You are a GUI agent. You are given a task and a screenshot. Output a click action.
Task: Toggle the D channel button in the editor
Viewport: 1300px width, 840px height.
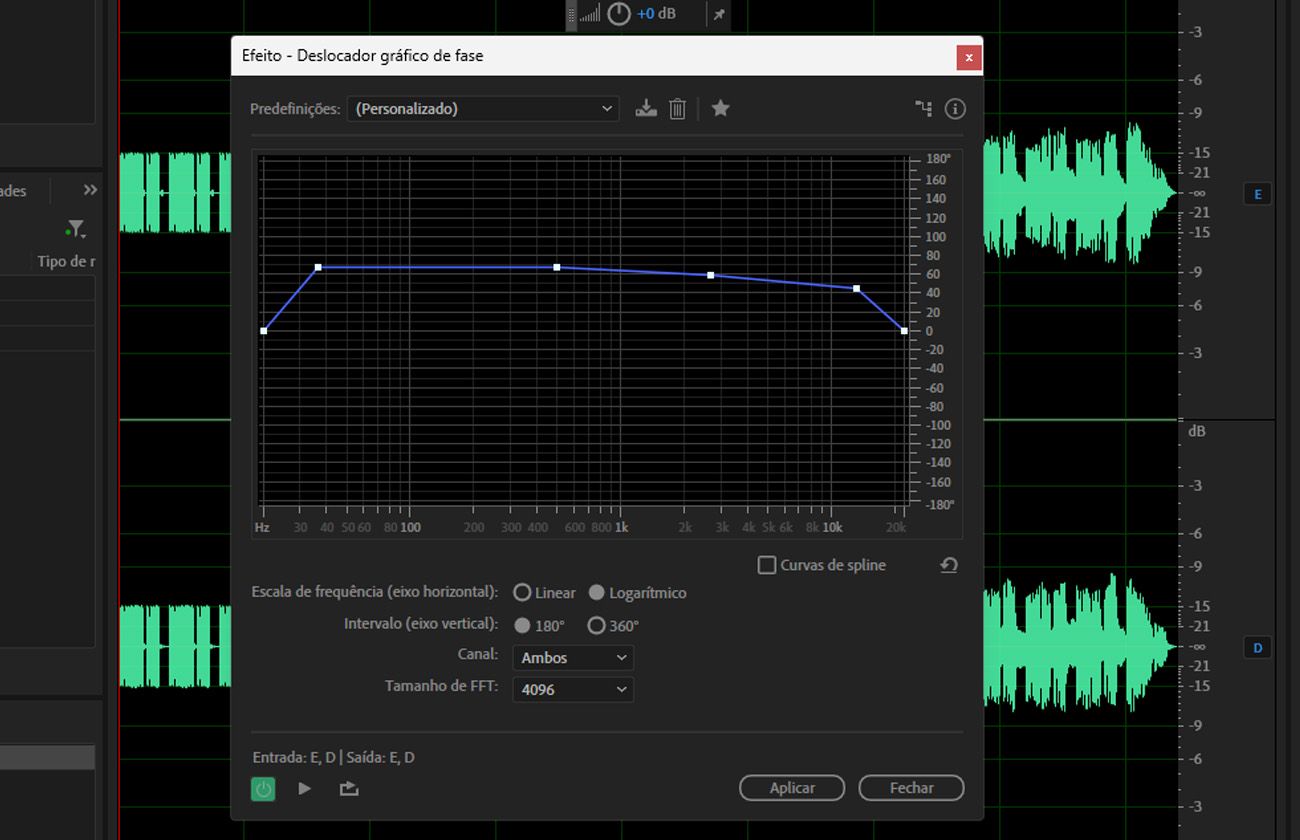1258,648
